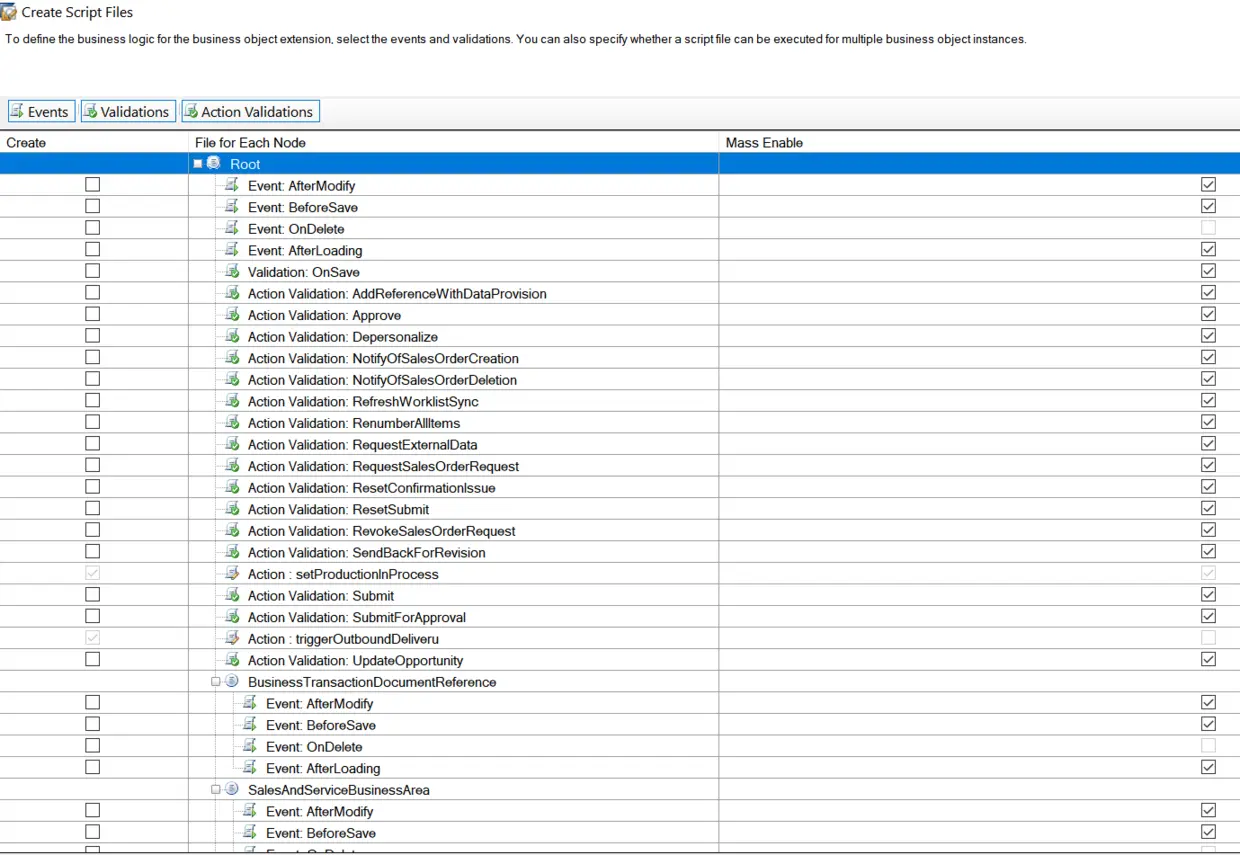Uncheck Mass Enable for SalesAndServiceBusinessArea Event: BeforeSave
The width and height of the screenshot is (1240, 855).
[x=1208, y=832]
